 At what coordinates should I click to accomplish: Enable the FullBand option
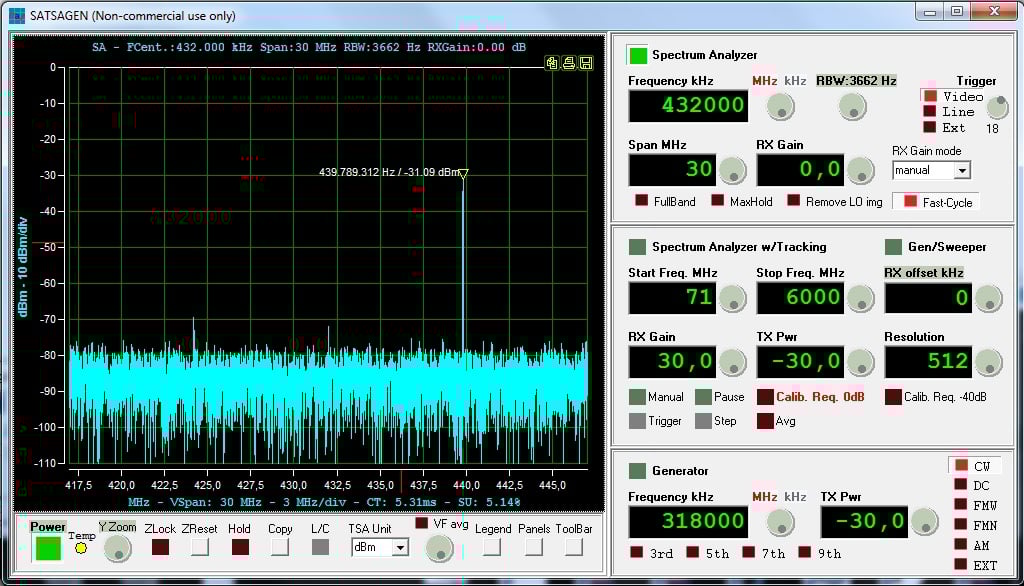tap(642, 201)
